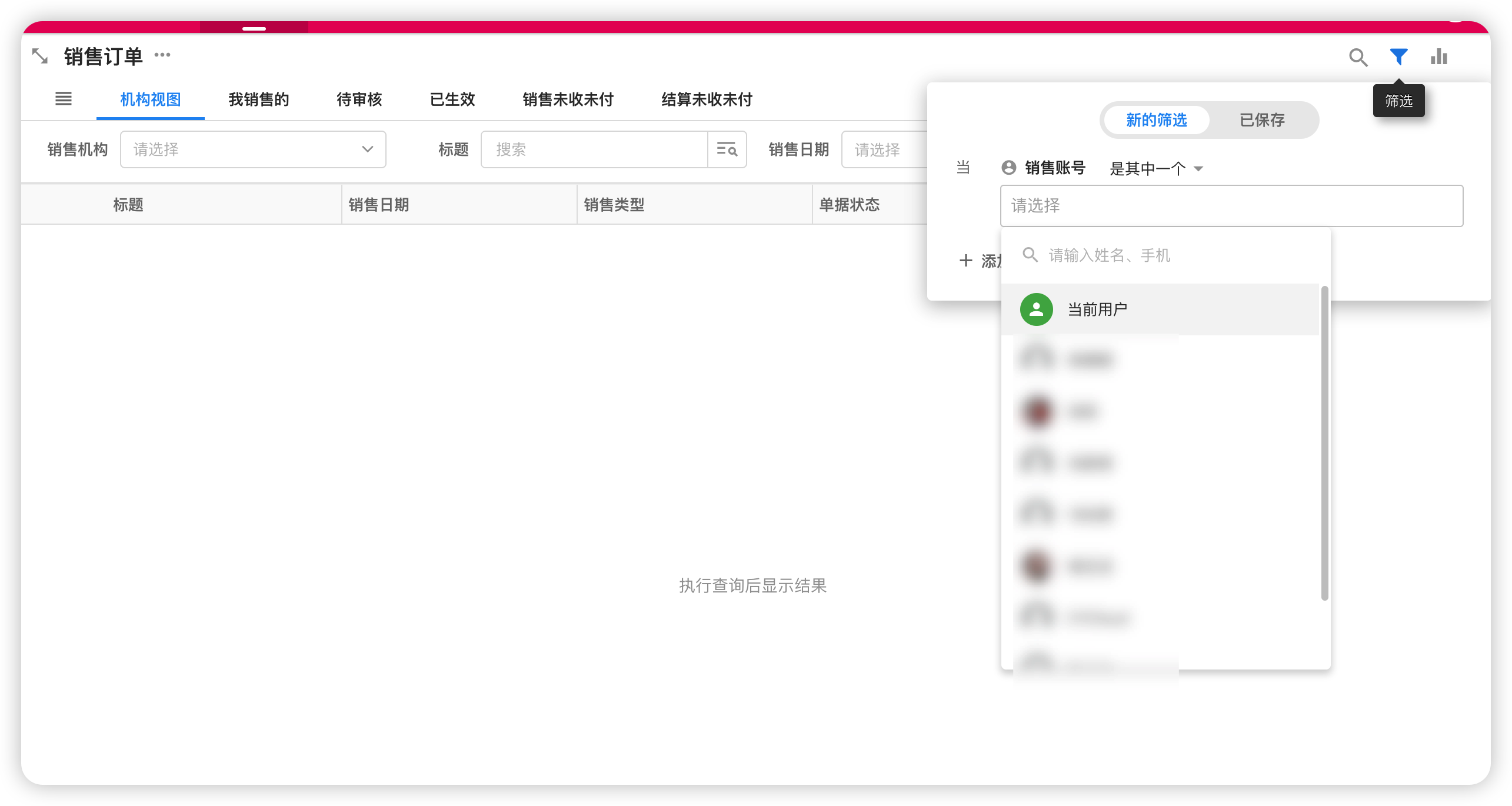
Task: Switch to 我销售的 tab
Action: (x=259, y=99)
